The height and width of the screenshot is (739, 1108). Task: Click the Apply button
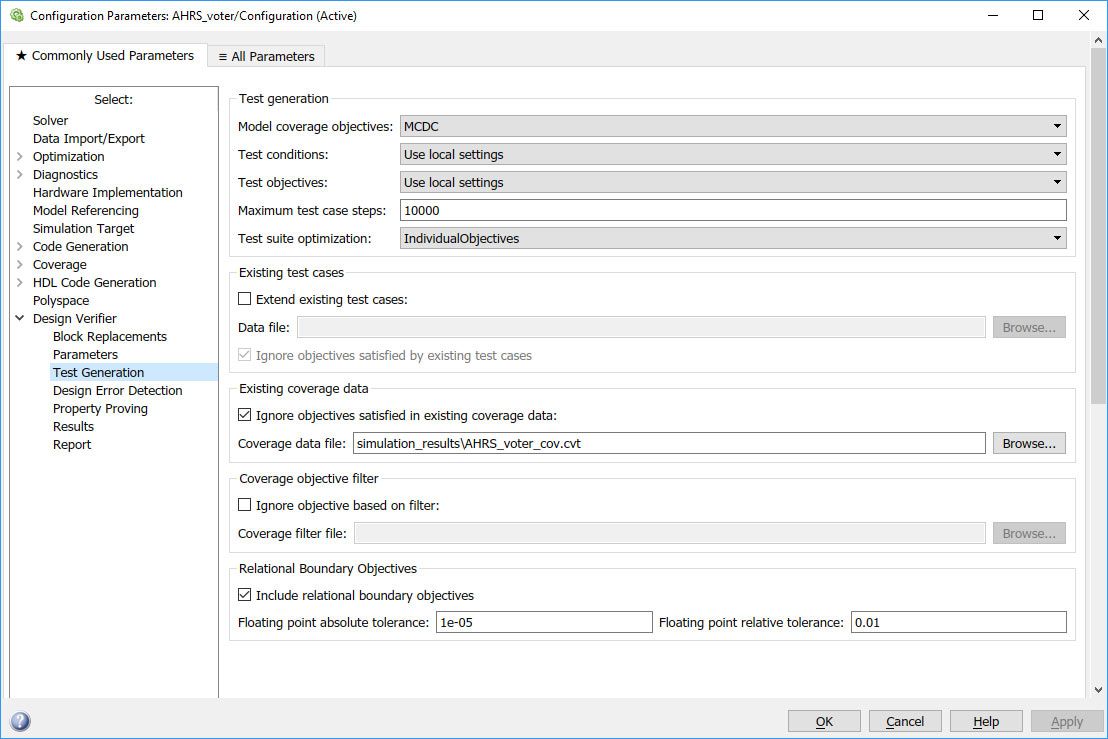pyautogui.click(x=1066, y=721)
